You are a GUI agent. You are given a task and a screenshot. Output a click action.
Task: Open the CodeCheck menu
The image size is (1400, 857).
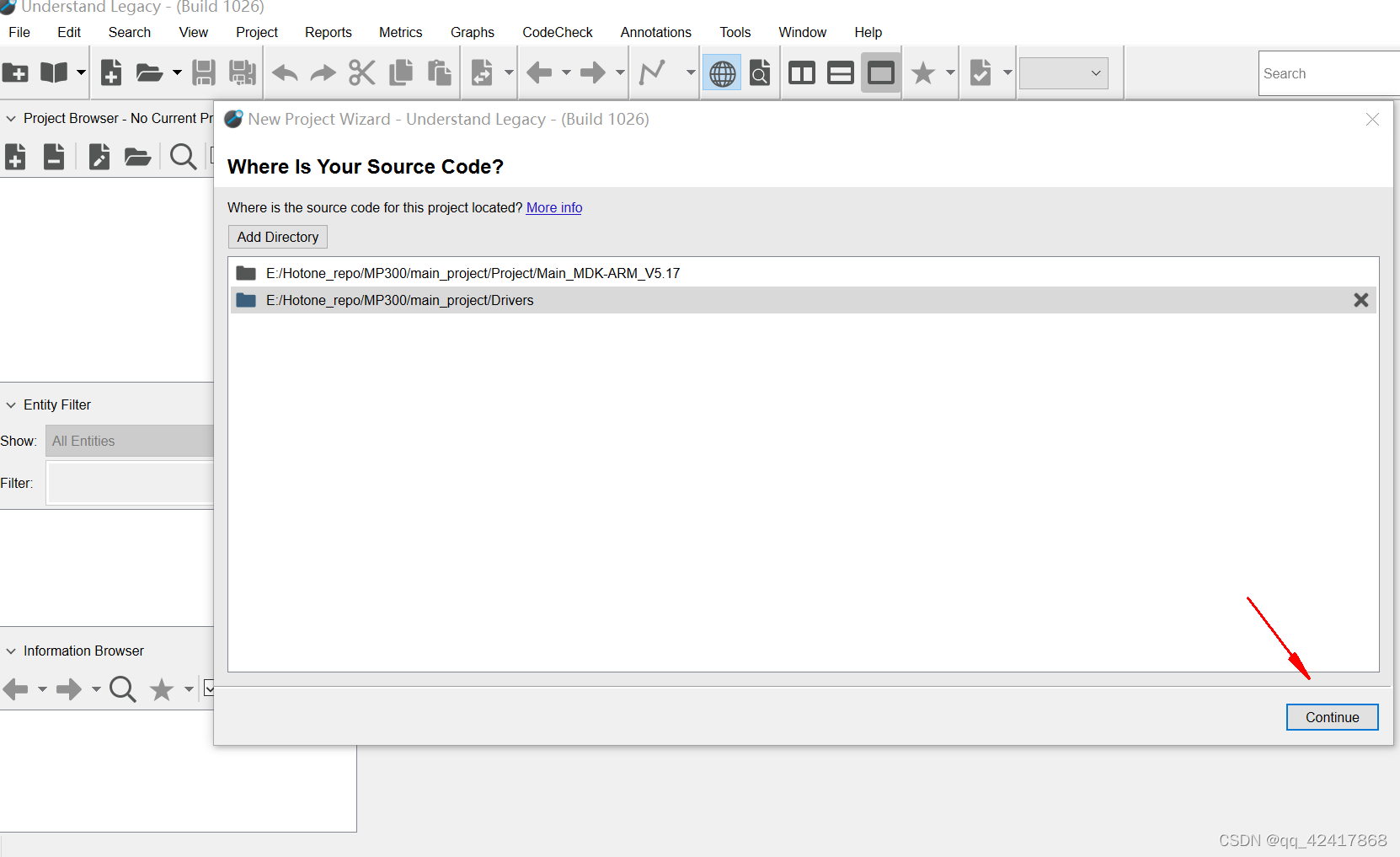coord(558,32)
